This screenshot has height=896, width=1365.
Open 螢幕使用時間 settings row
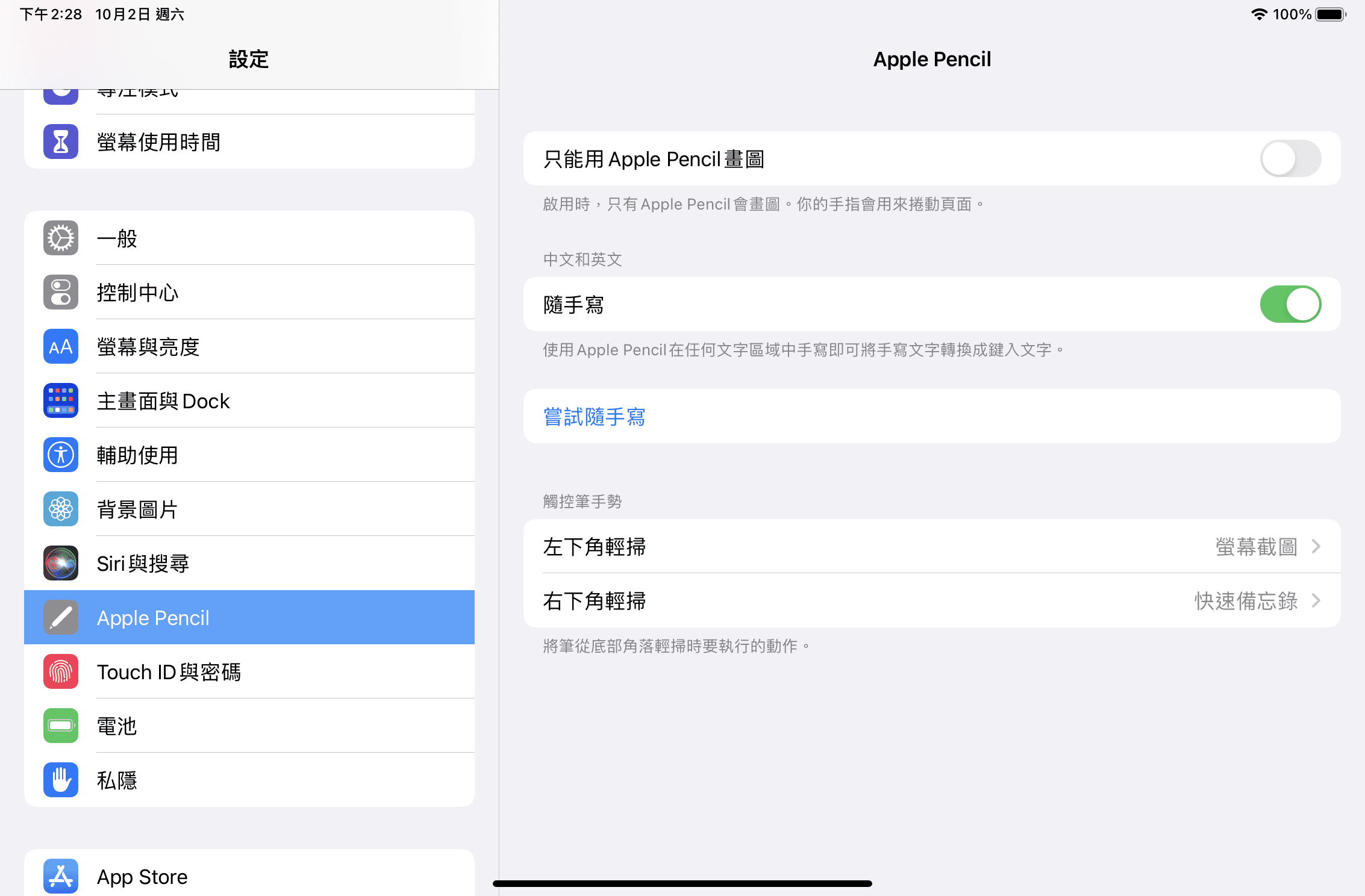[x=249, y=142]
